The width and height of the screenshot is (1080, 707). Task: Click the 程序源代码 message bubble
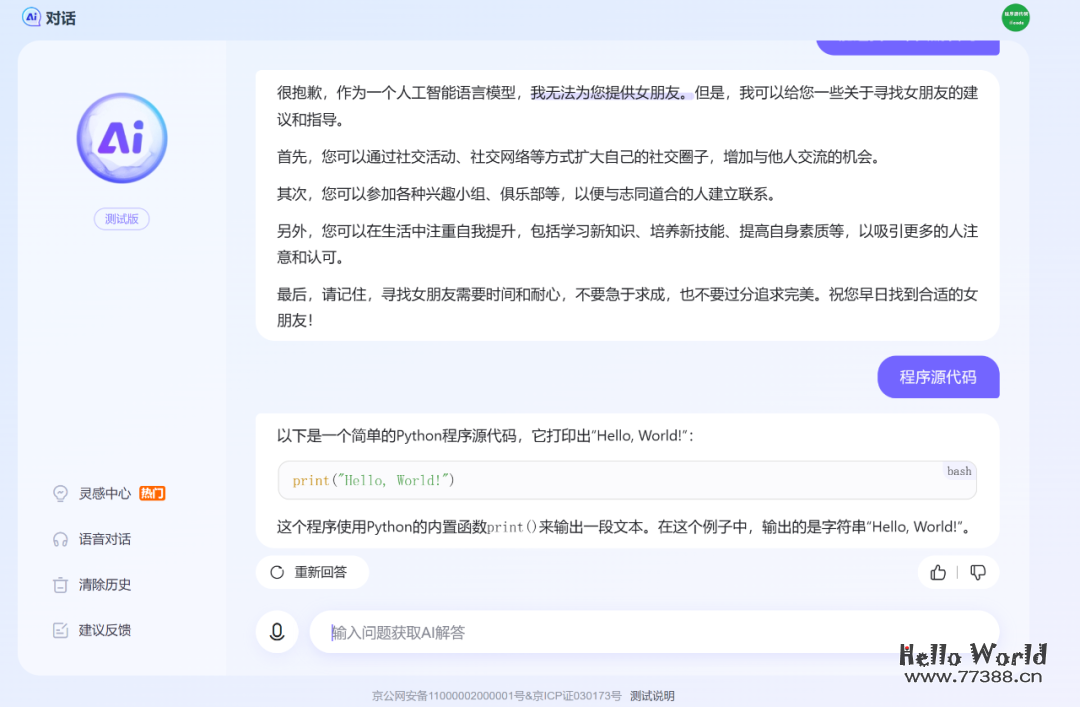click(x=938, y=377)
